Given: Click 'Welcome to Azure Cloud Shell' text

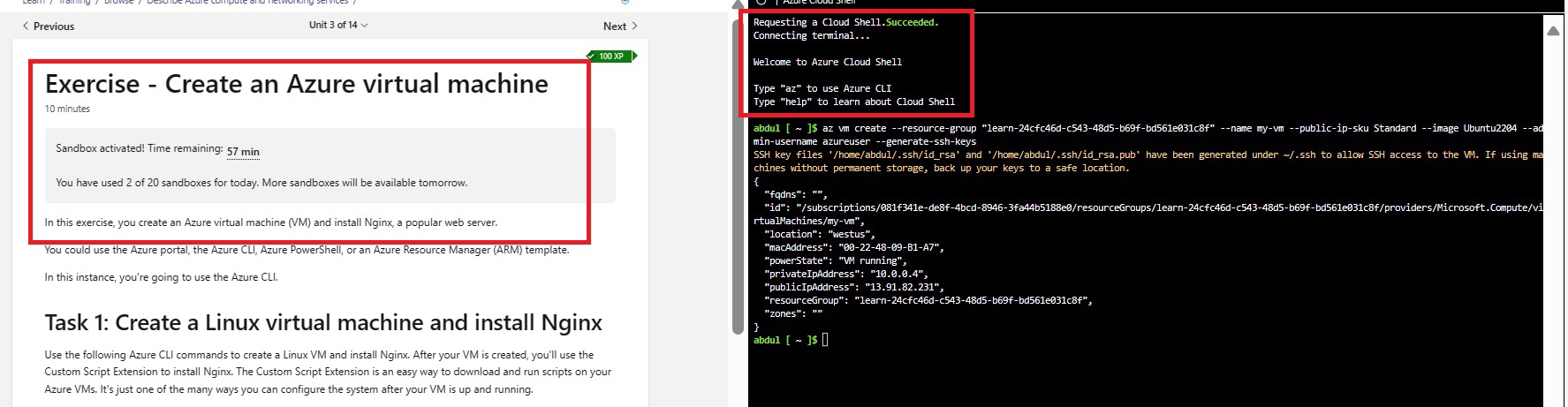Looking at the screenshot, I should 828,62.
